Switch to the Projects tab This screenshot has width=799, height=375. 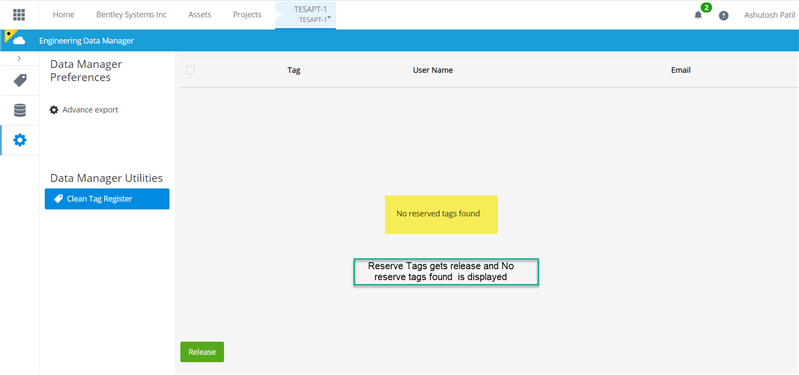coord(247,15)
